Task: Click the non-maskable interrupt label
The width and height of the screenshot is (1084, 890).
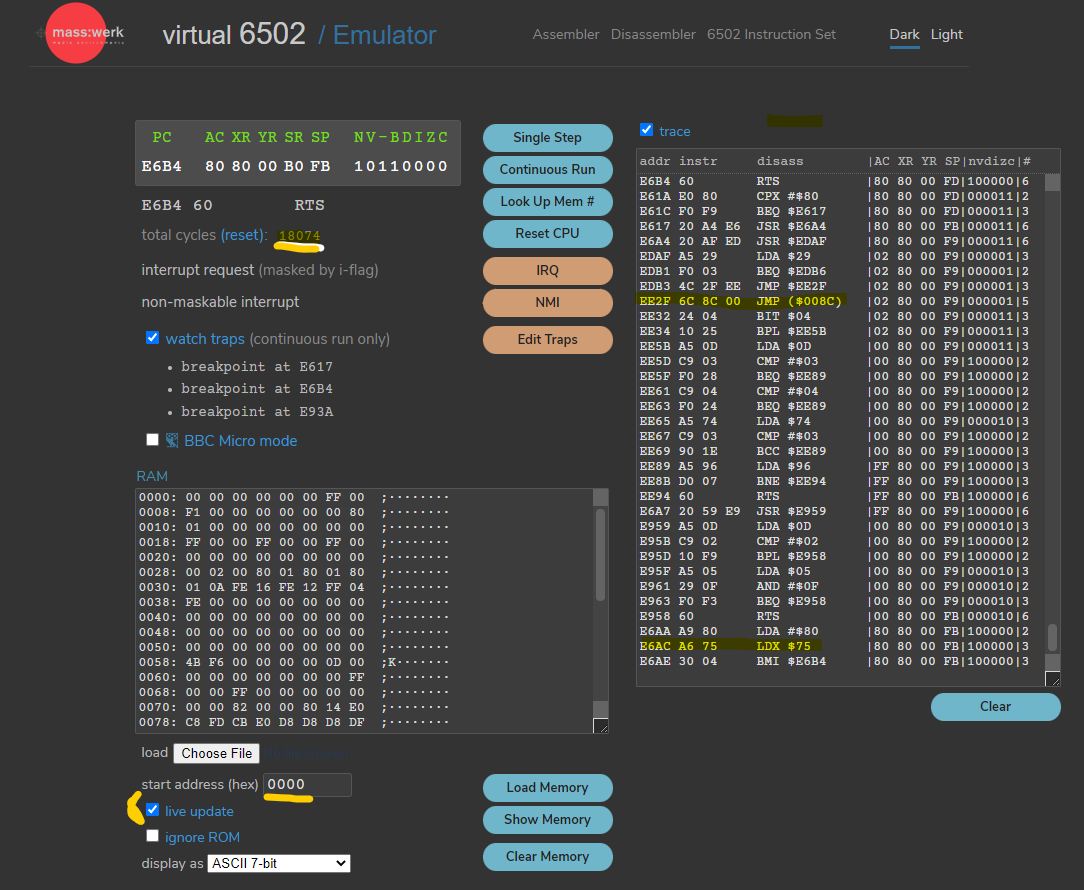Action: [x=220, y=302]
